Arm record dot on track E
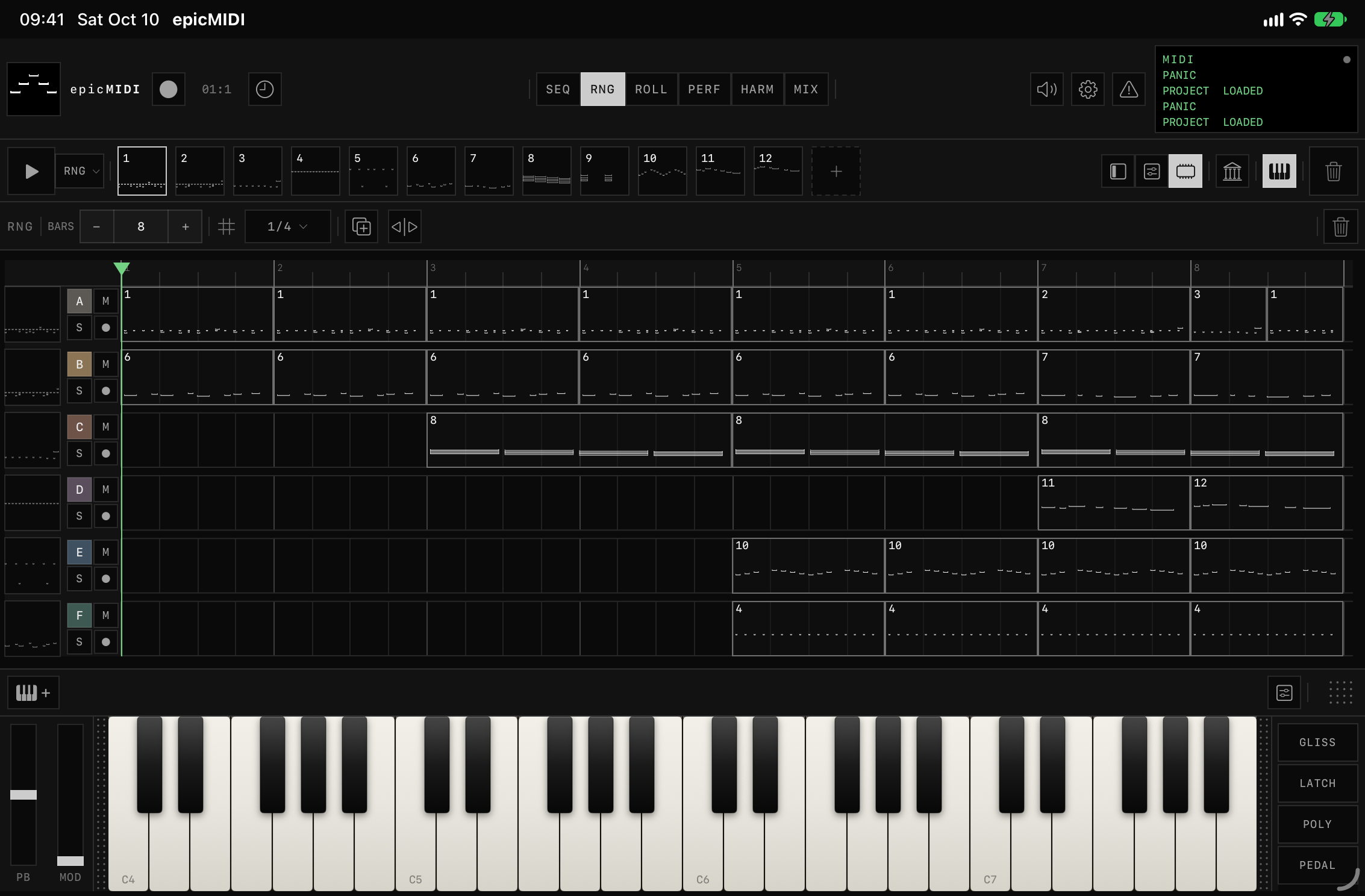This screenshot has width=1365, height=896. click(106, 579)
